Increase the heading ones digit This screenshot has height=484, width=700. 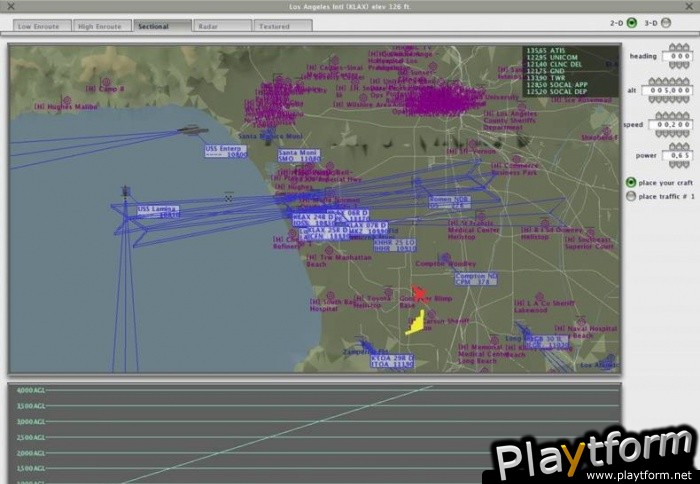point(686,48)
